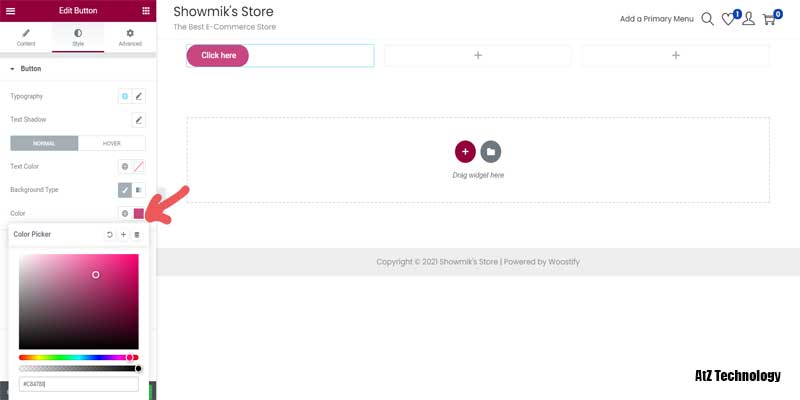800x400 pixels.
Task: Edit Typography with the pencil icon
Action: click(139, 96)
